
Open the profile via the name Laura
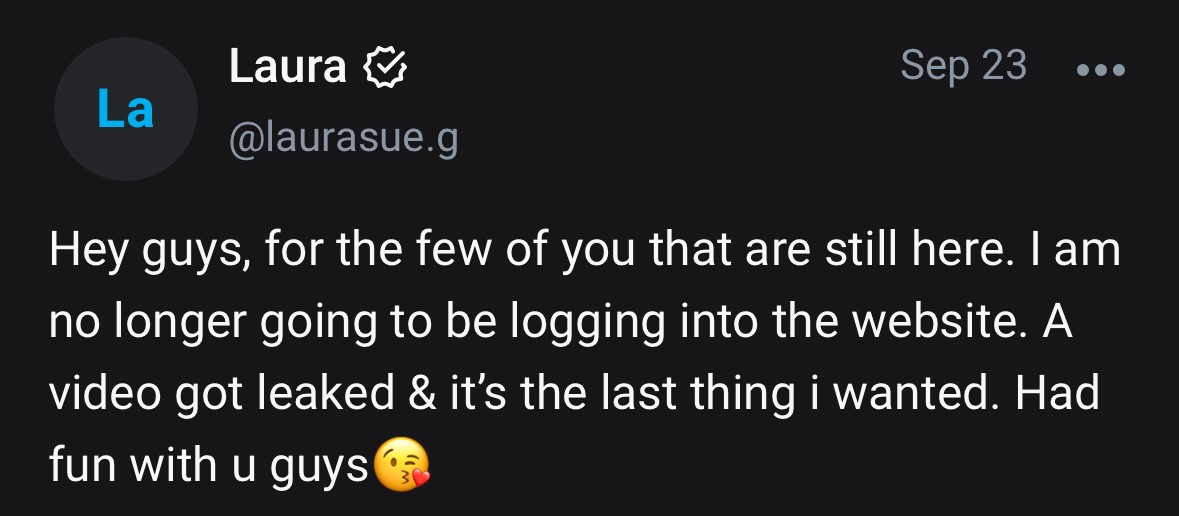tap(288, 68)
